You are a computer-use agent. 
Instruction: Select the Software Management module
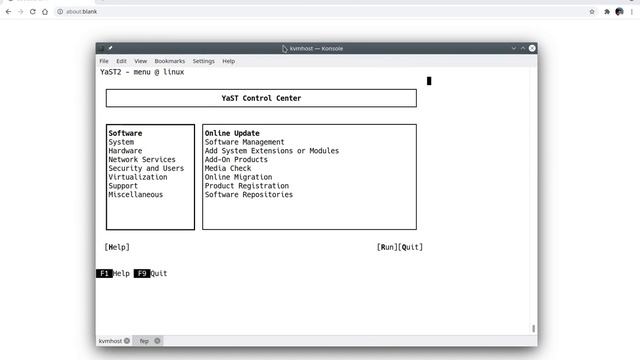(x=244, y=142)
